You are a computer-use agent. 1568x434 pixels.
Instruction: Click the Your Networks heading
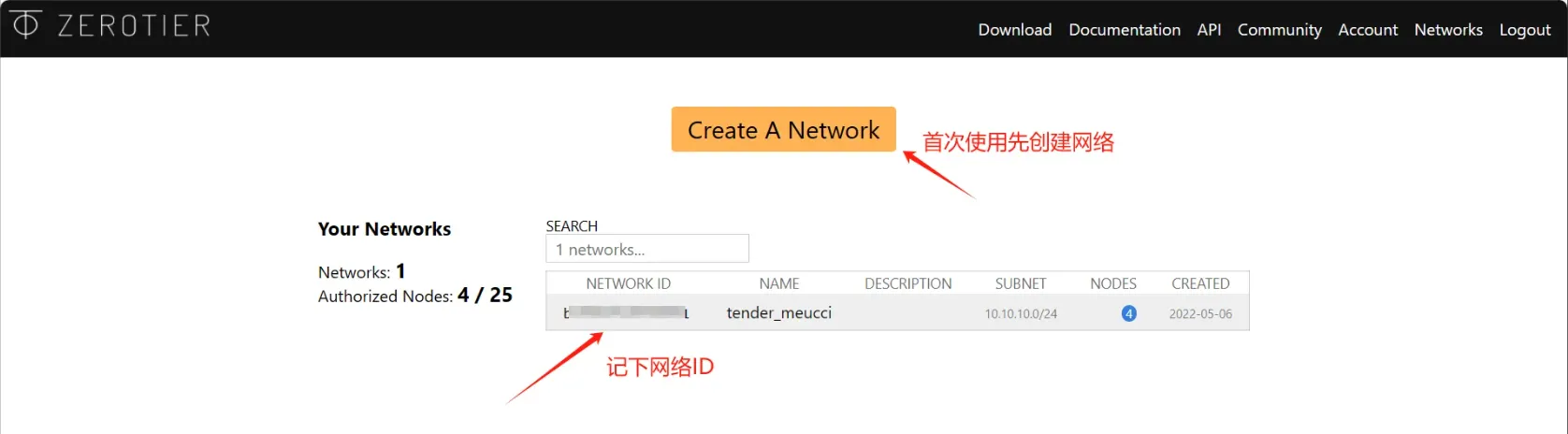point(385,229)
